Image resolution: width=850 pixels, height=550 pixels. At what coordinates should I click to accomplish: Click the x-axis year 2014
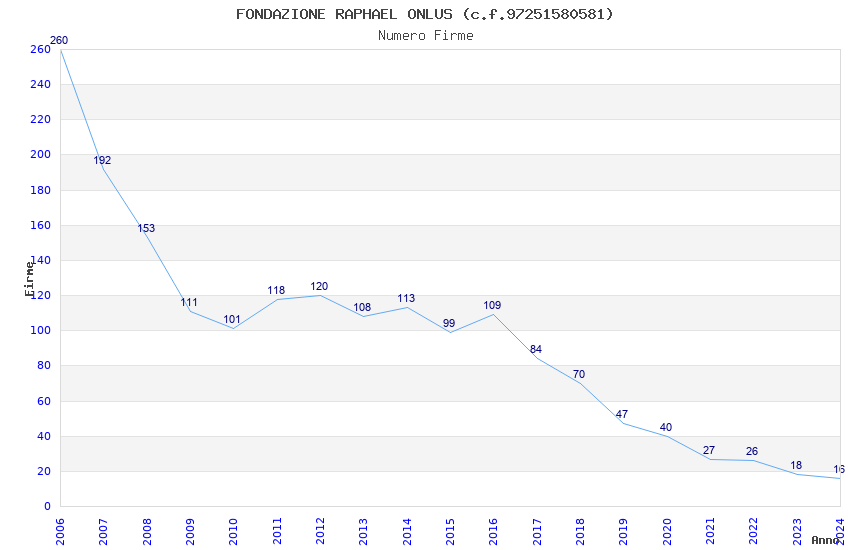click(407, 531)
